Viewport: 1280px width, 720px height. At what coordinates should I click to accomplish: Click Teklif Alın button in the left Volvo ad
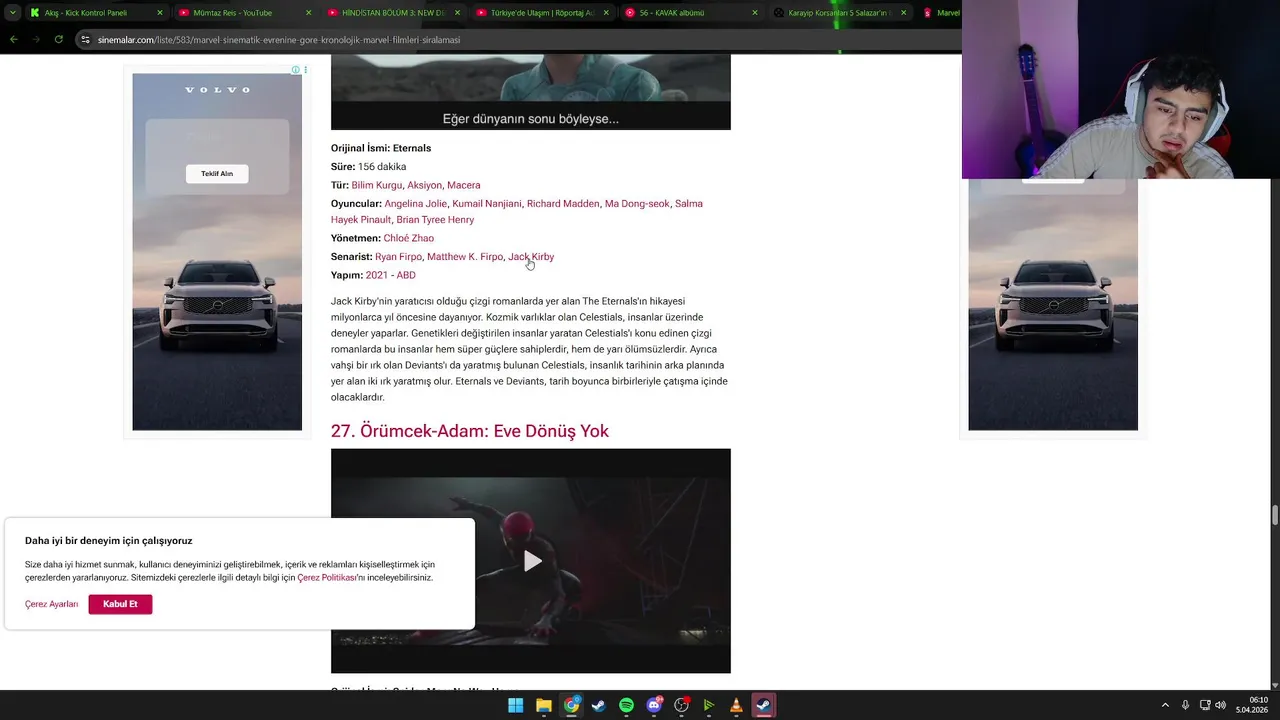click(217, 174)
